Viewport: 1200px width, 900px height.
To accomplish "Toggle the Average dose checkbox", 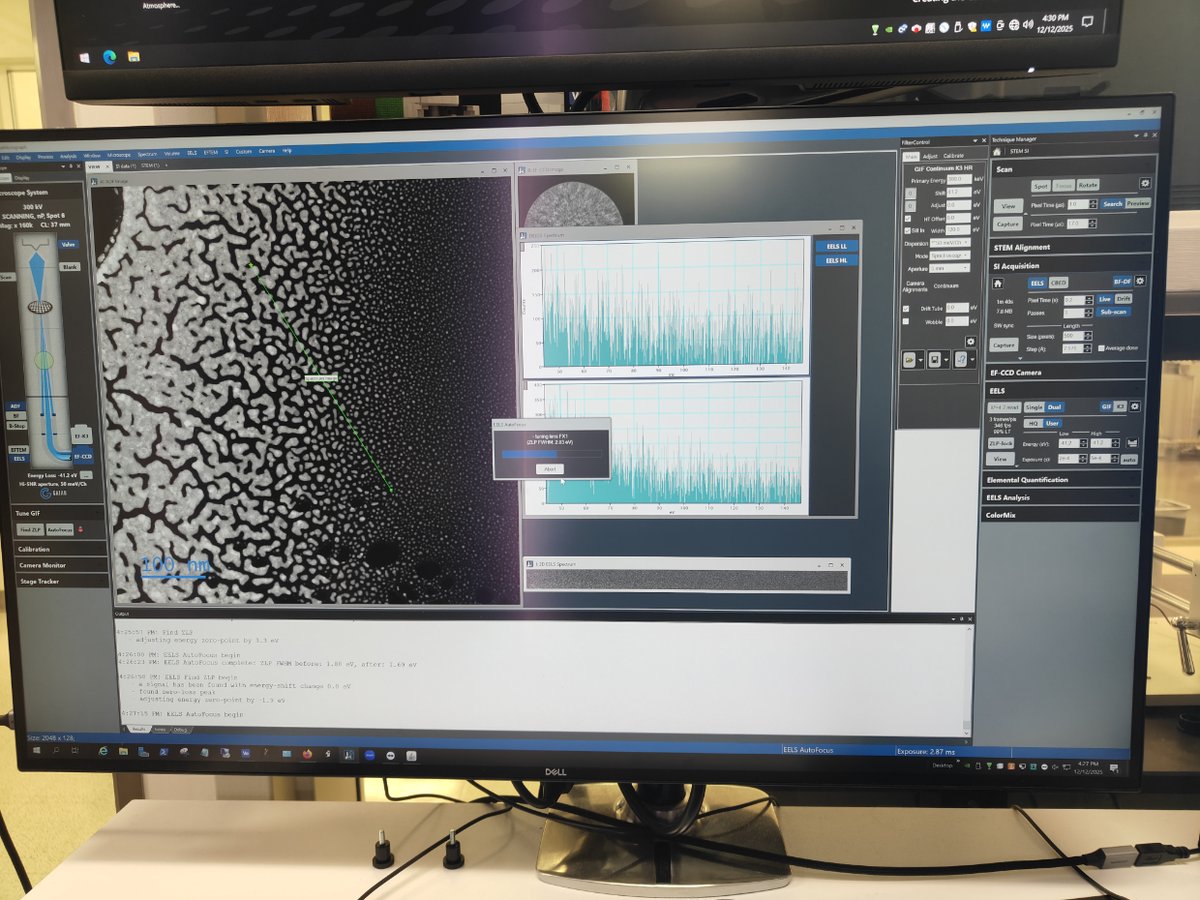I will point(1101,348).
